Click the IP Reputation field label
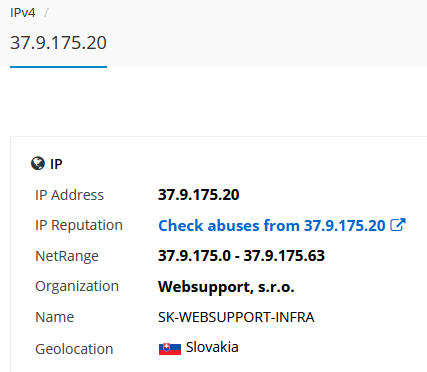The width and height of the screenshot is (427, 372). pyautogui.click(x=79, y=225)
